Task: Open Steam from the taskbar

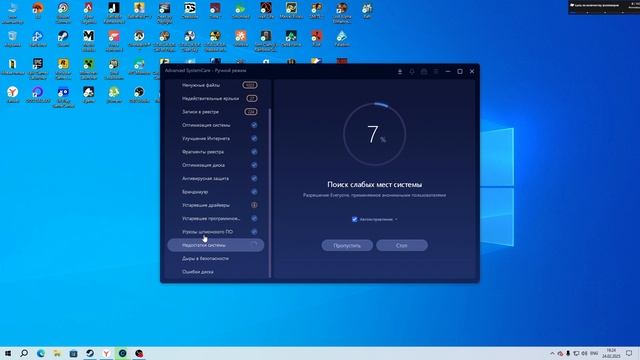Action: coord(90,353)
